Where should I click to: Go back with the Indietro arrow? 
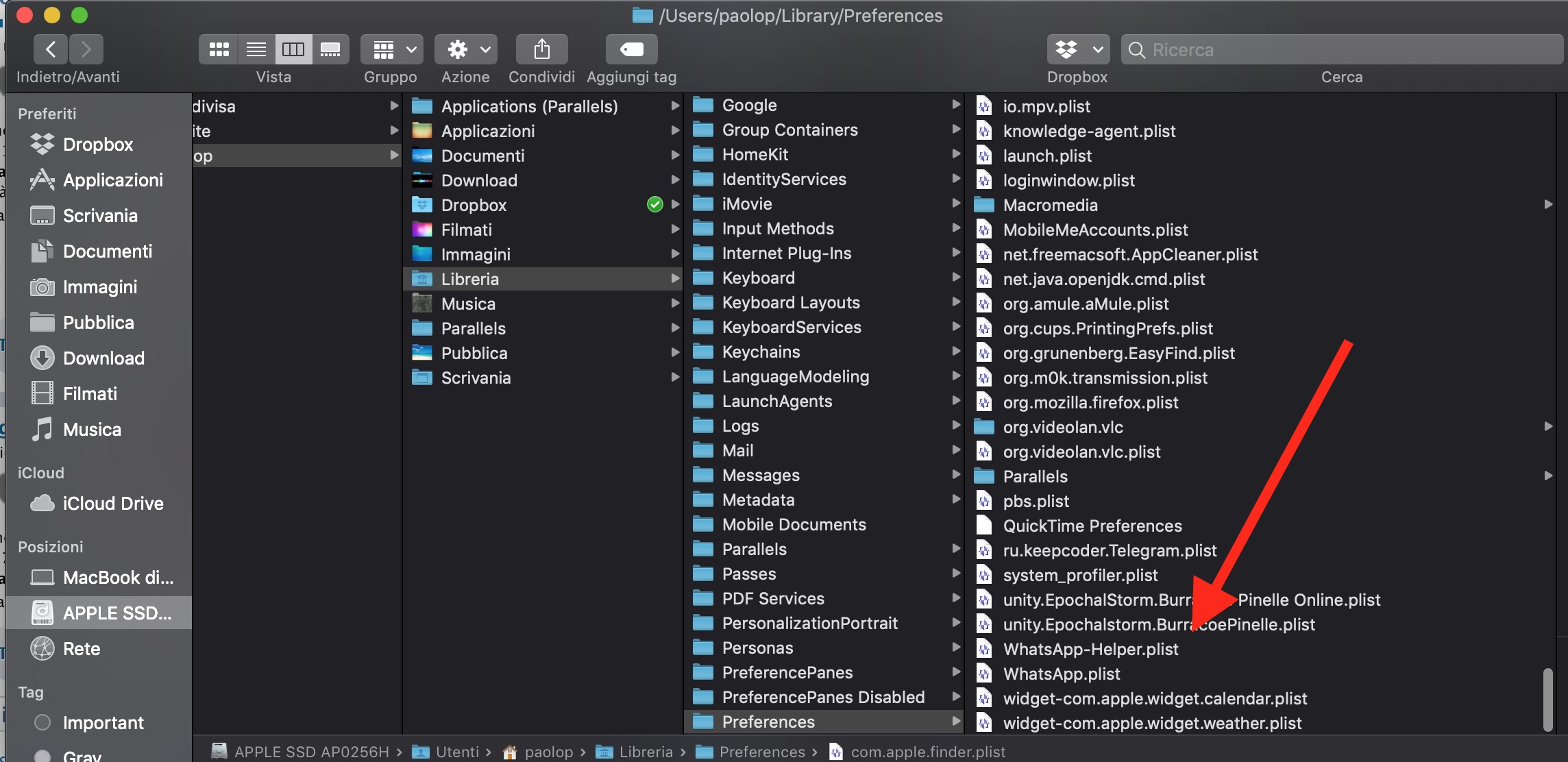51,49
